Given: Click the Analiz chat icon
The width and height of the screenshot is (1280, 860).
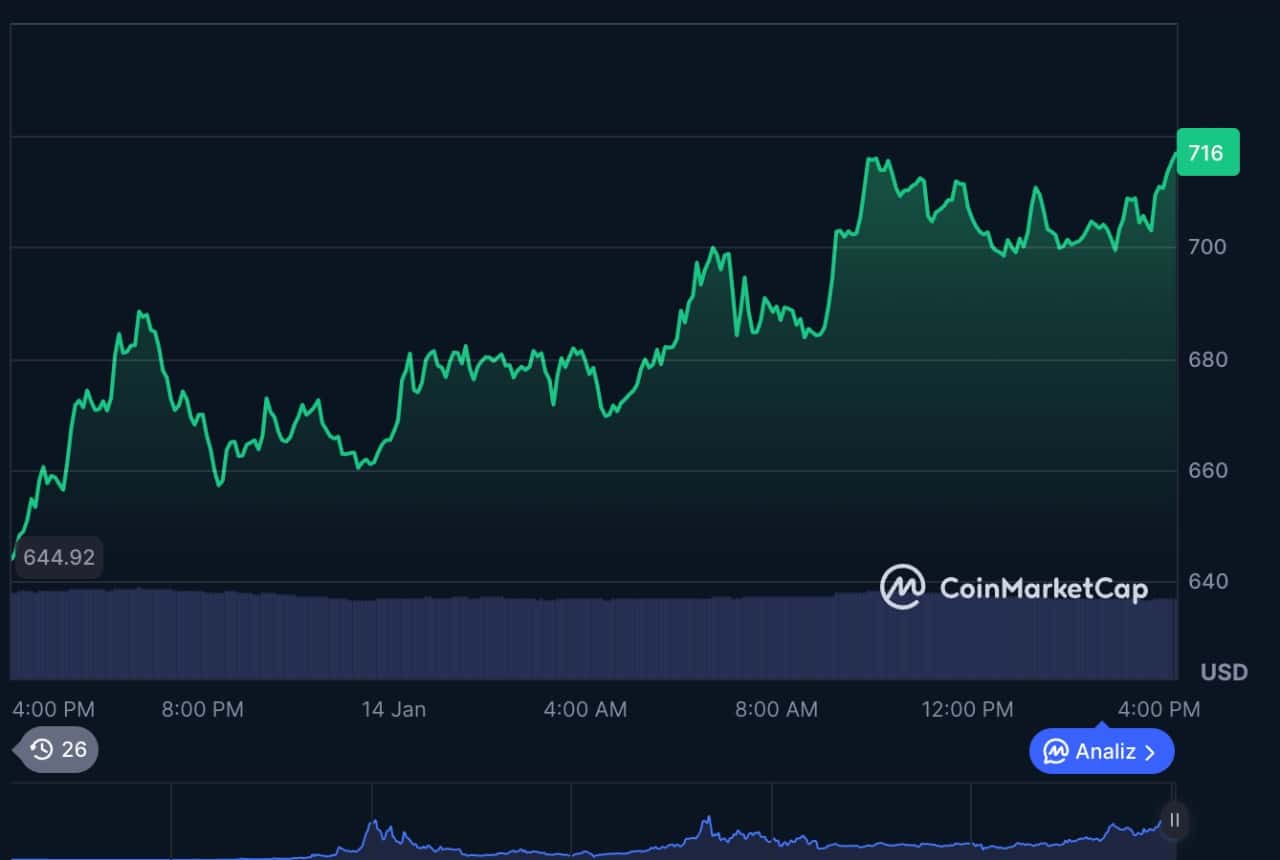Looking at the screenshot, I should 1056,751.
